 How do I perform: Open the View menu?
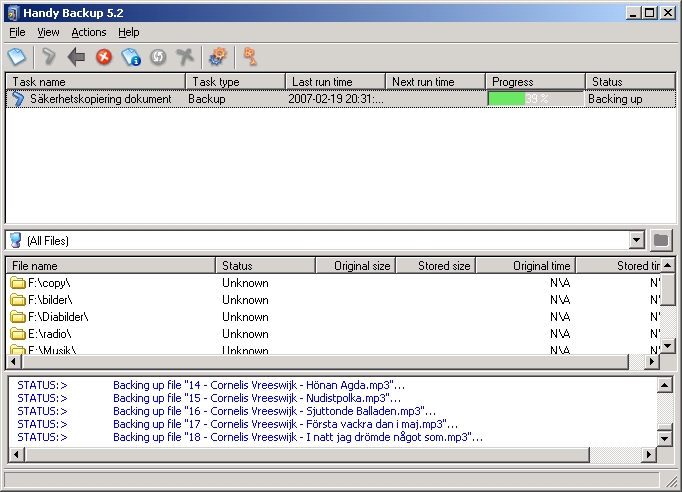[x=48, y=32]
